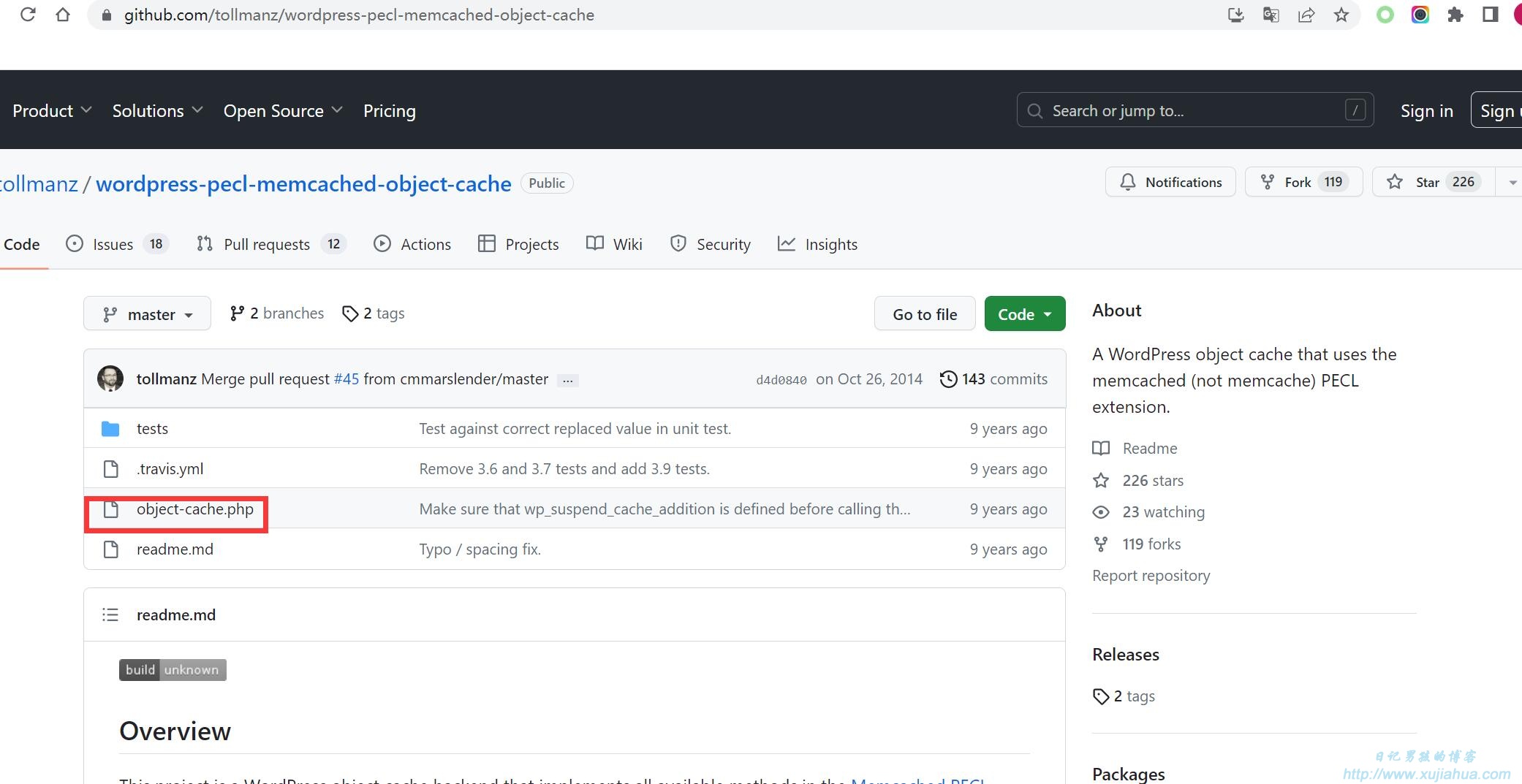Open commit message 'Typo / spacing fix.'

point(480,549)
